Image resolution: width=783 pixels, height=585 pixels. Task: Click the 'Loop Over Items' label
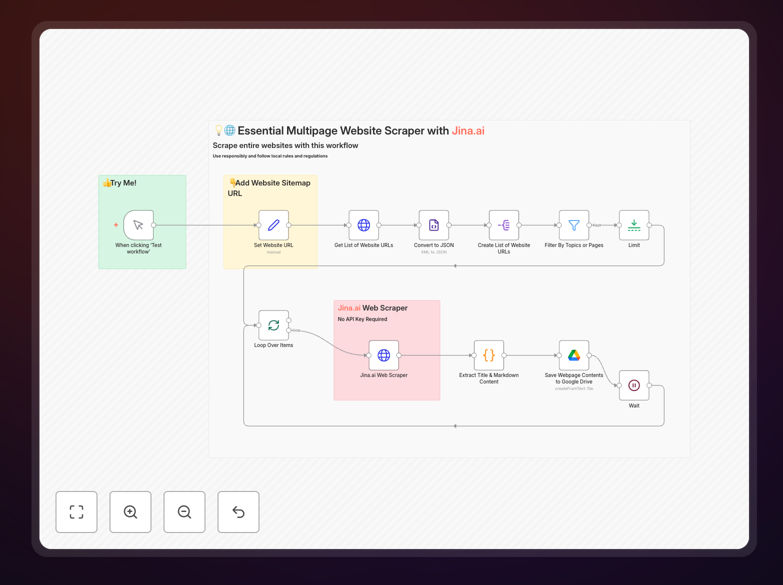(x=274, y=345)
